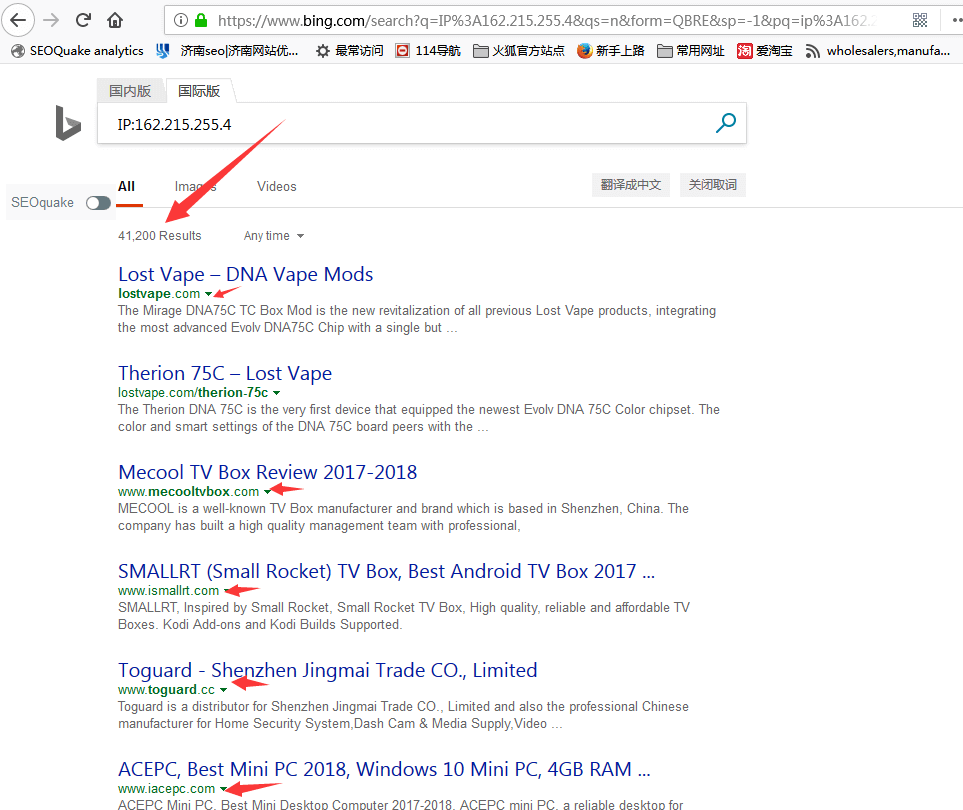Viewport: 963px width, 810px height.
Task: Open the Toguard - Shenzhen Jingmai Trade result
Action: pyautogui.click(x=328, y=670)
